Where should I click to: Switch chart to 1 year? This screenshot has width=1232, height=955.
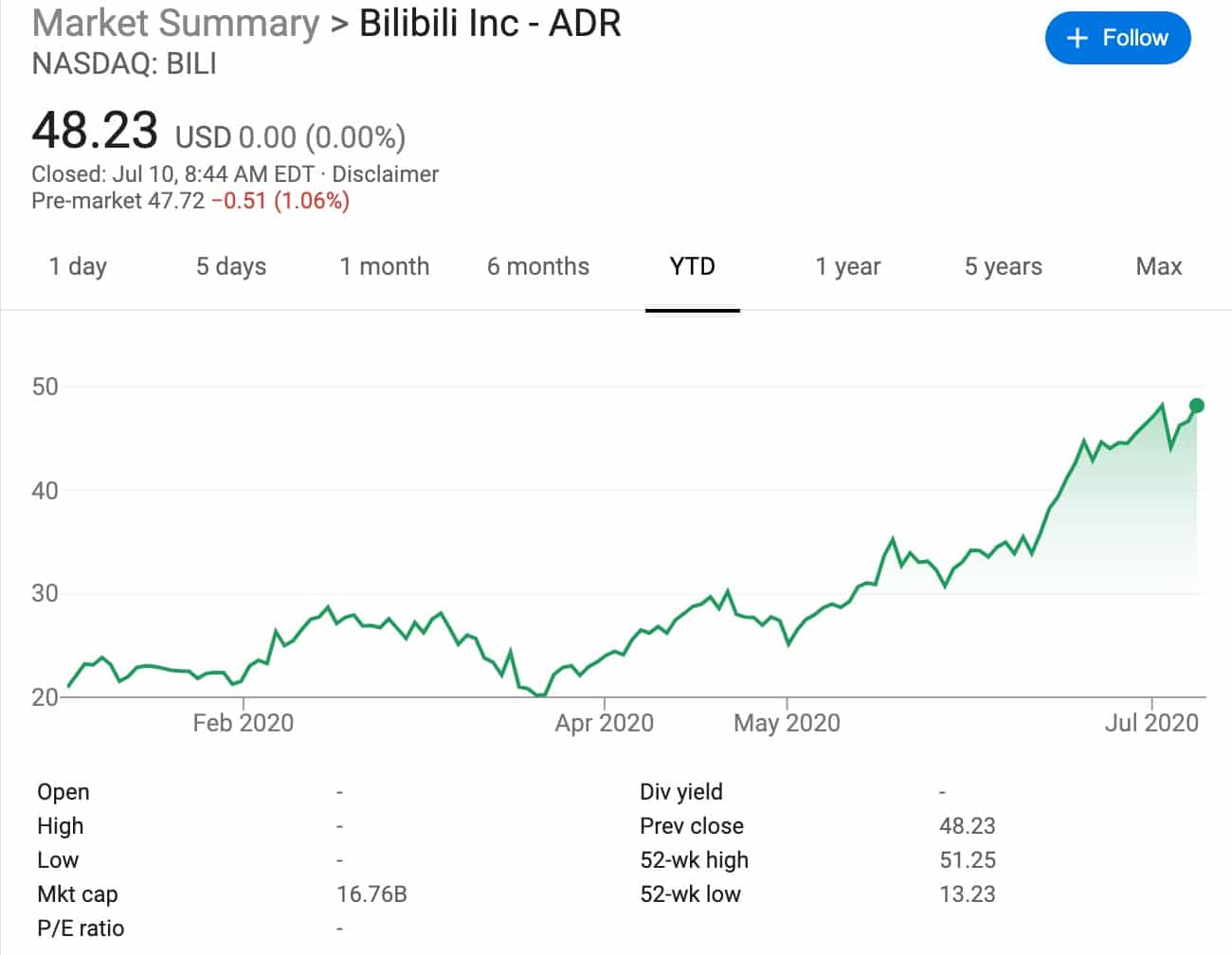click(x=848, y=266)
